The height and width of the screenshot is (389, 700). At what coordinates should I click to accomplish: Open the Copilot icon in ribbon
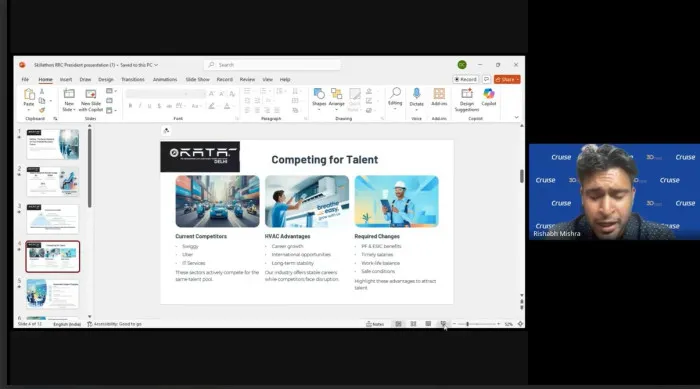click(x=489, y=96)
